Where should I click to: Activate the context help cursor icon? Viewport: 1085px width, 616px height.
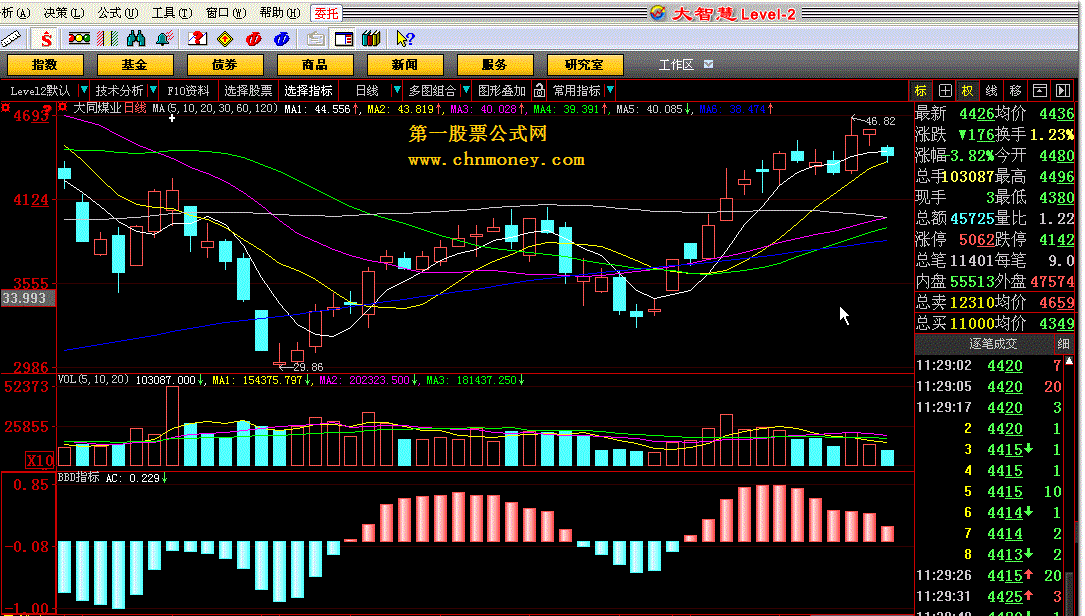pyautogui.click(x=405, y=39)
